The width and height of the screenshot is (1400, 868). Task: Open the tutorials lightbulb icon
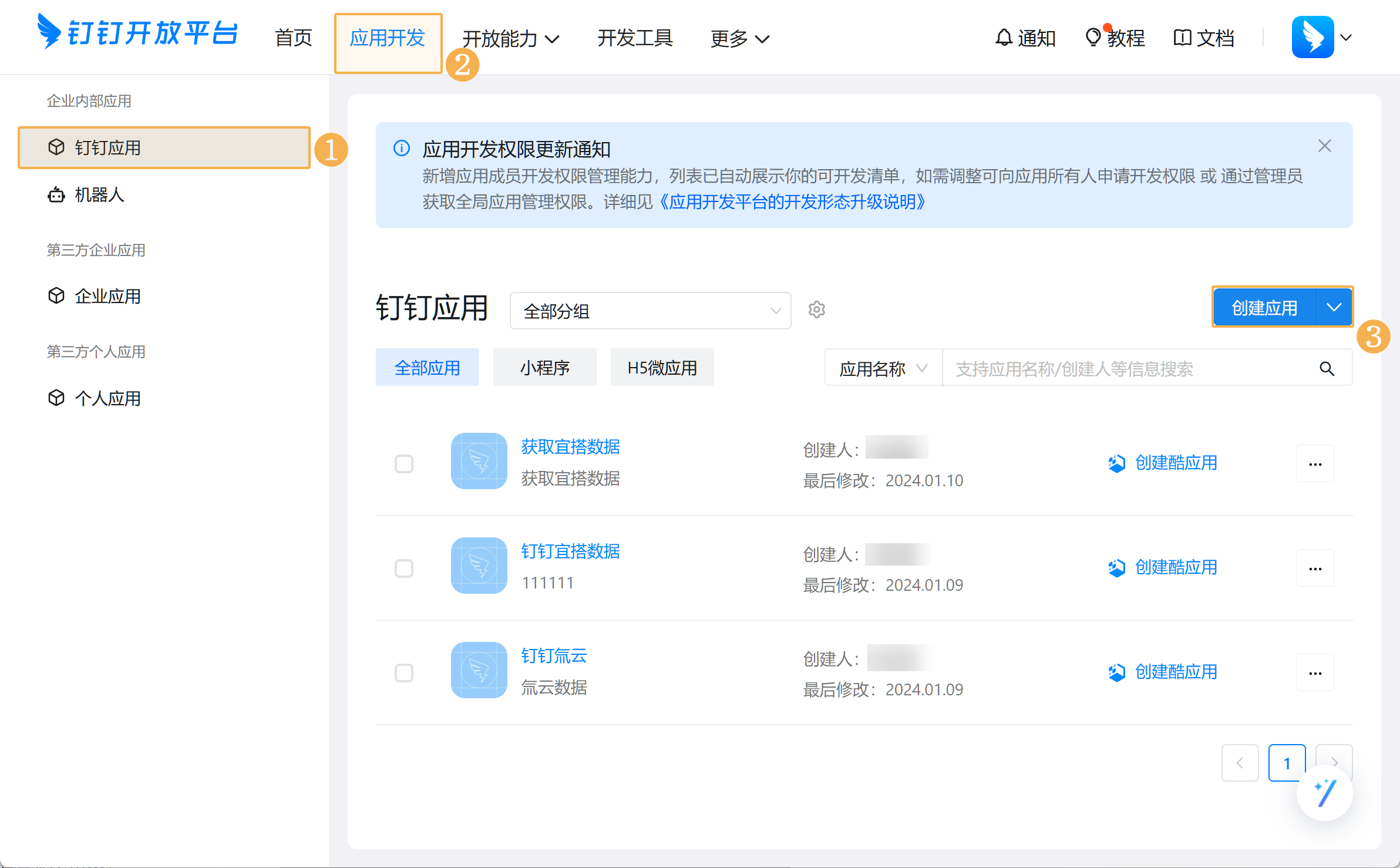1093,38
